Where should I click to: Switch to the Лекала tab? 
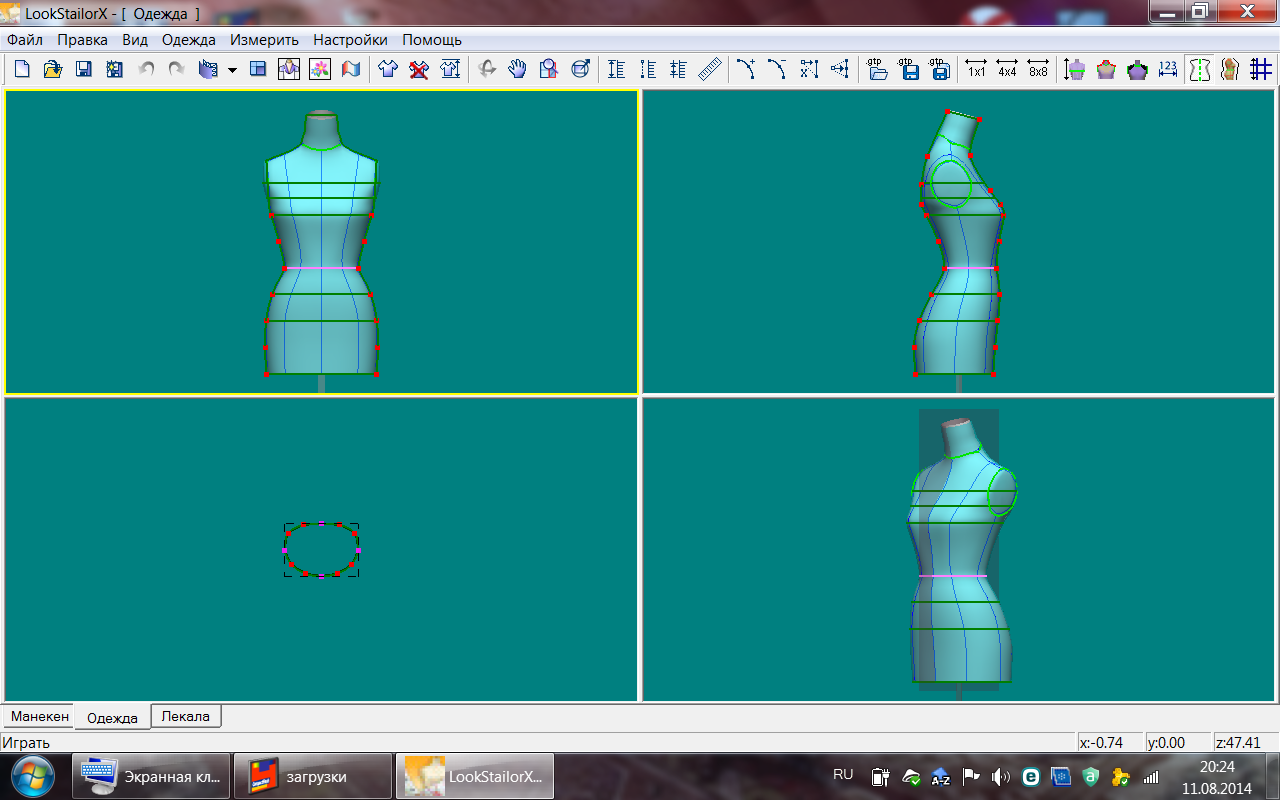click(186, 716)
